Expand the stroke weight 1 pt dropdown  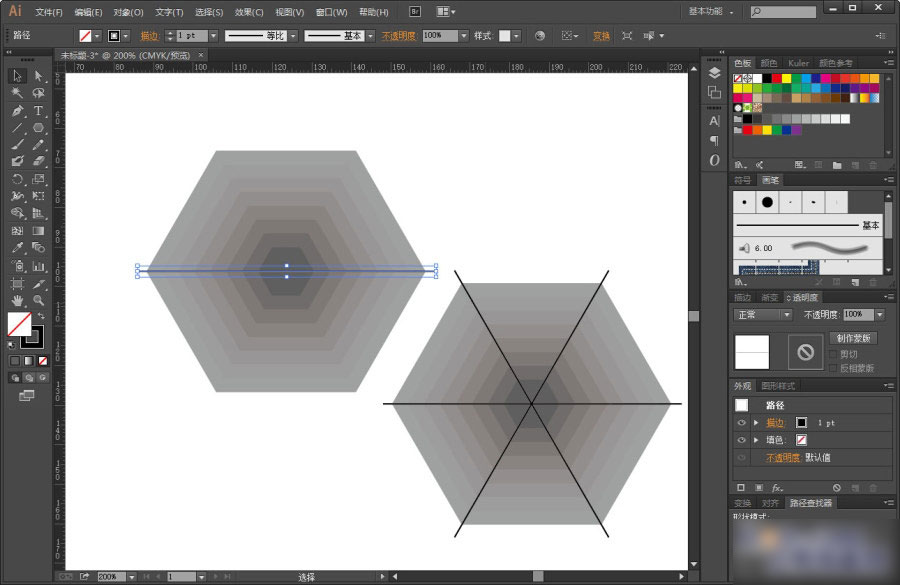click(214, 36)
